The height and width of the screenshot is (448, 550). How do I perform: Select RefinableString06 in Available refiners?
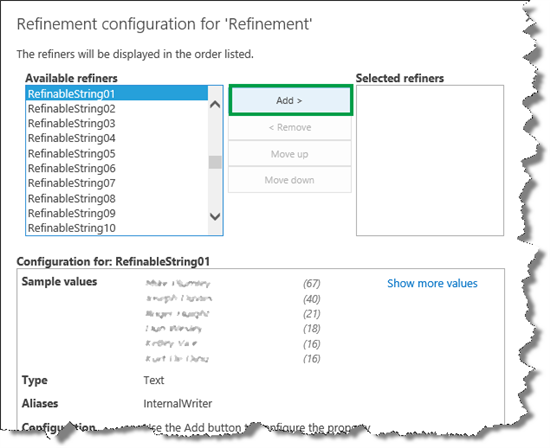[117, 168]
